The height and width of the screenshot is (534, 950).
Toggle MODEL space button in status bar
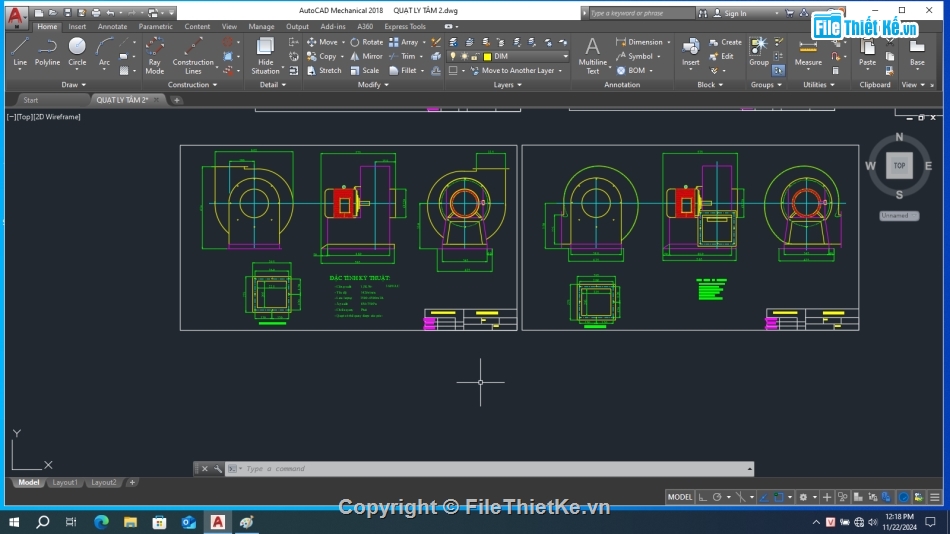pos(679,497)
